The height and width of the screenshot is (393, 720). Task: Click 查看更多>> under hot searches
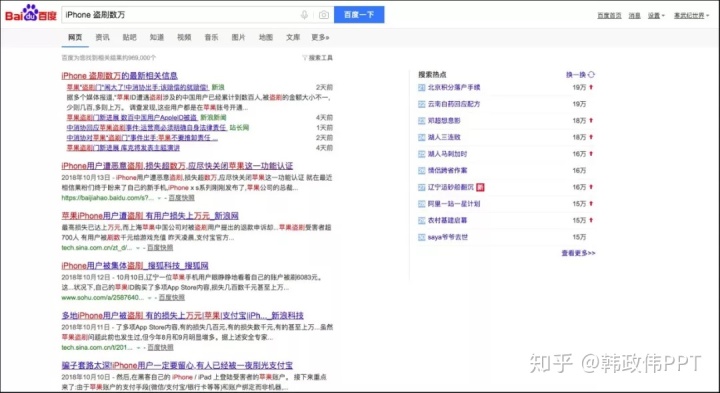coord(578,253)
